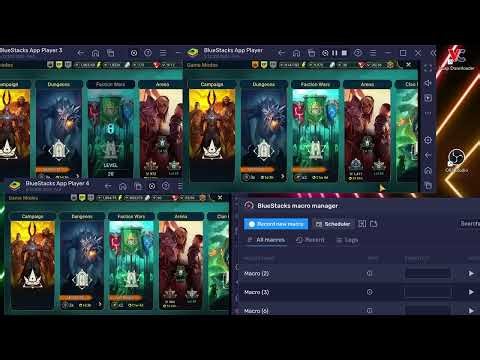Click Dungeons arrow chevron in BlueStacks App Player
The image size is (480, 360).
[283, 176]
